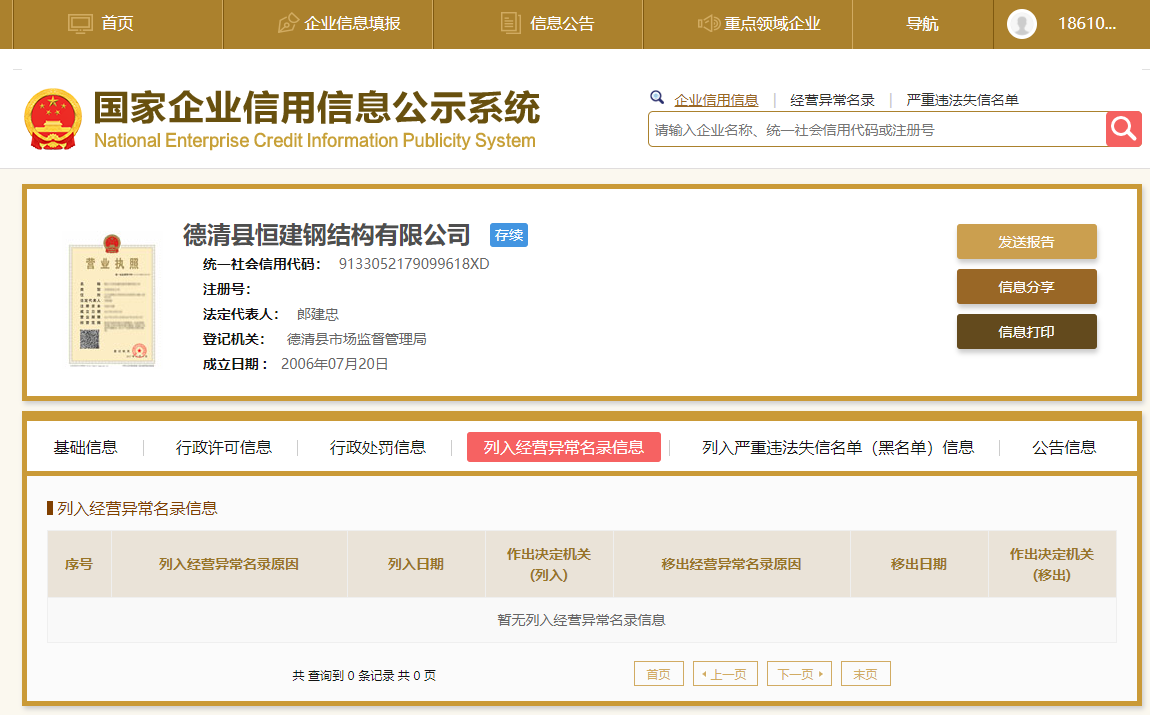Click the 信息分享 button
The height and width of the screenshot is (715, 1150).
pyautogui.click(x=1027, y=287)
